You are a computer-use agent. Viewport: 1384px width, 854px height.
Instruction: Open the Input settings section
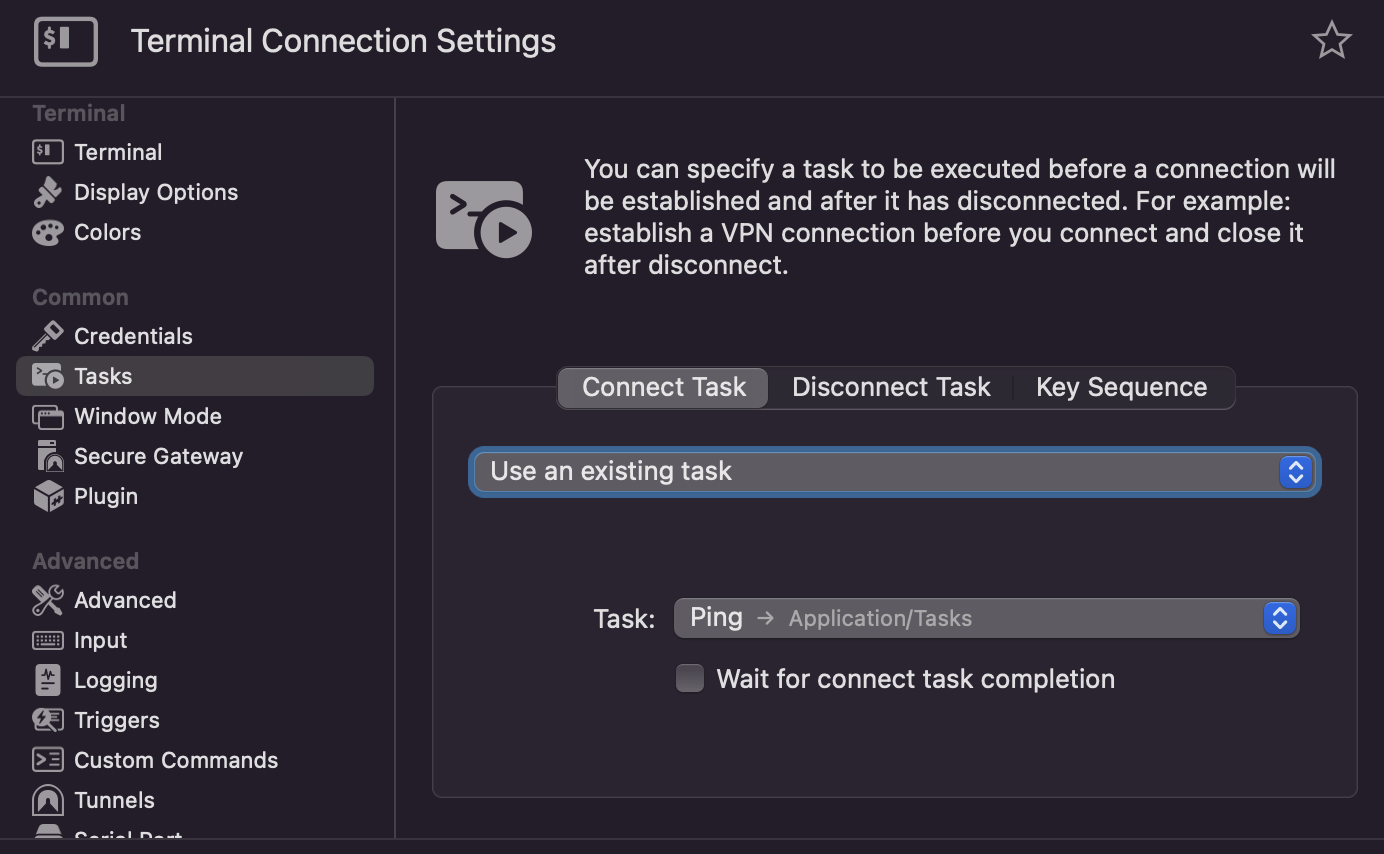[x=100, y=640]
